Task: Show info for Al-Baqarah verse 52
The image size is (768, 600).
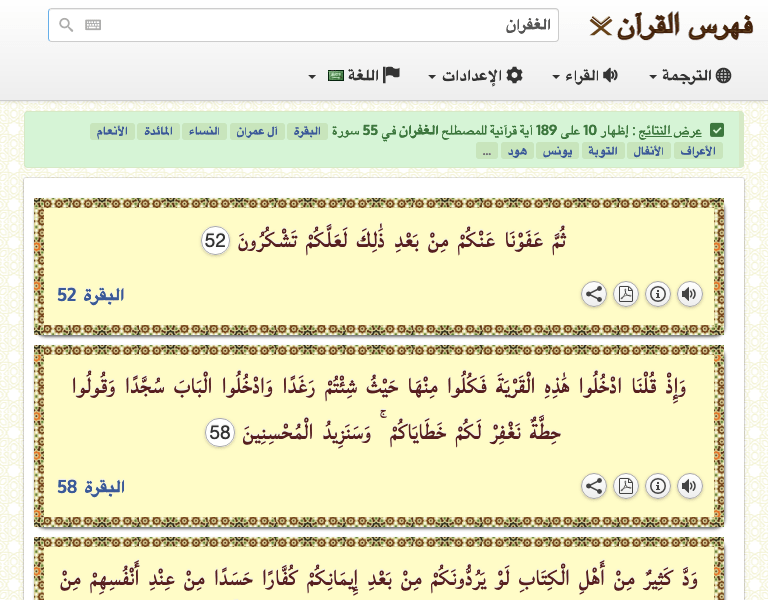Action: [x=658, y=294]
